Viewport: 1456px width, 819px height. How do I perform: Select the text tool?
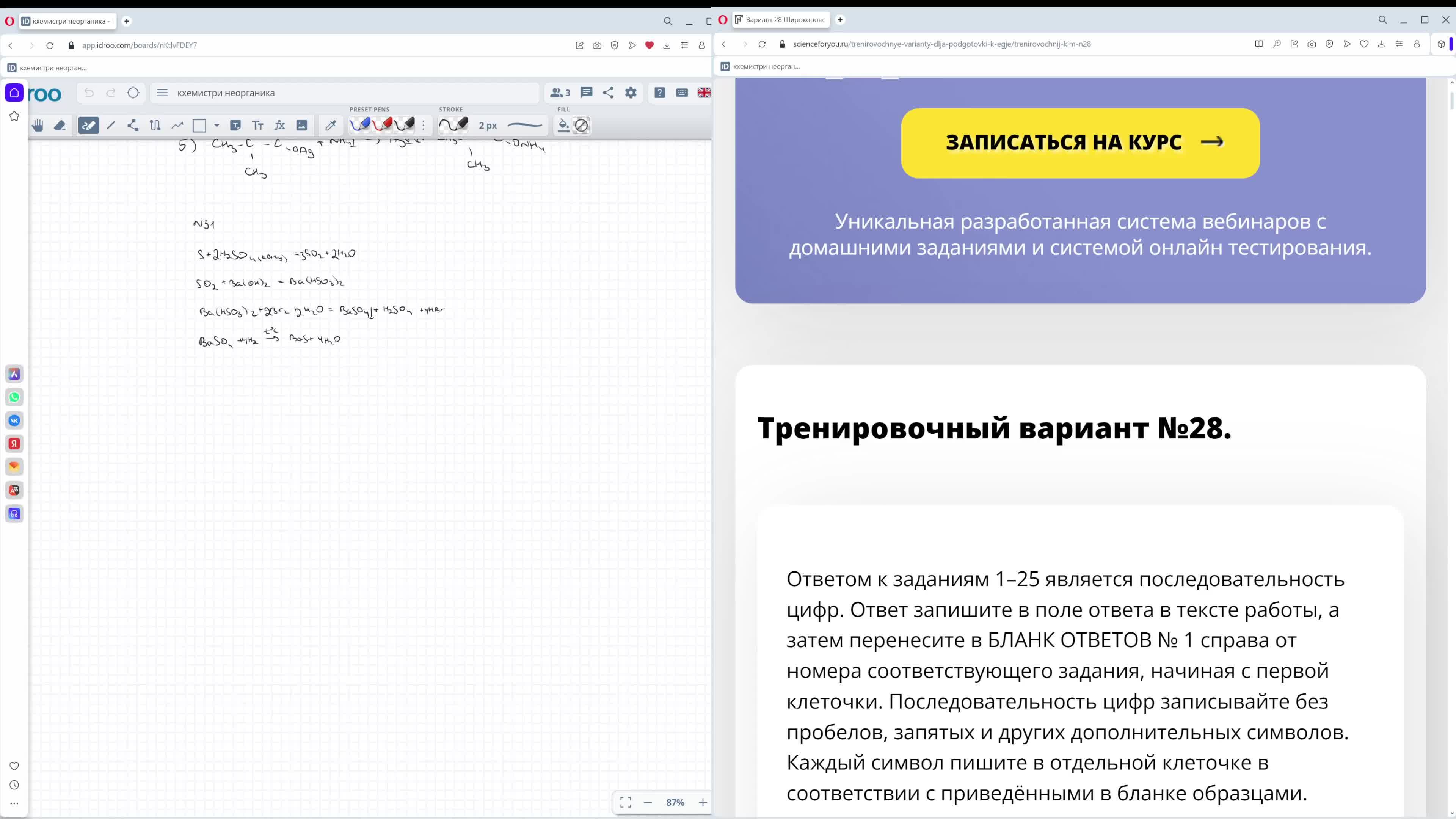click(x=258, y=126)
